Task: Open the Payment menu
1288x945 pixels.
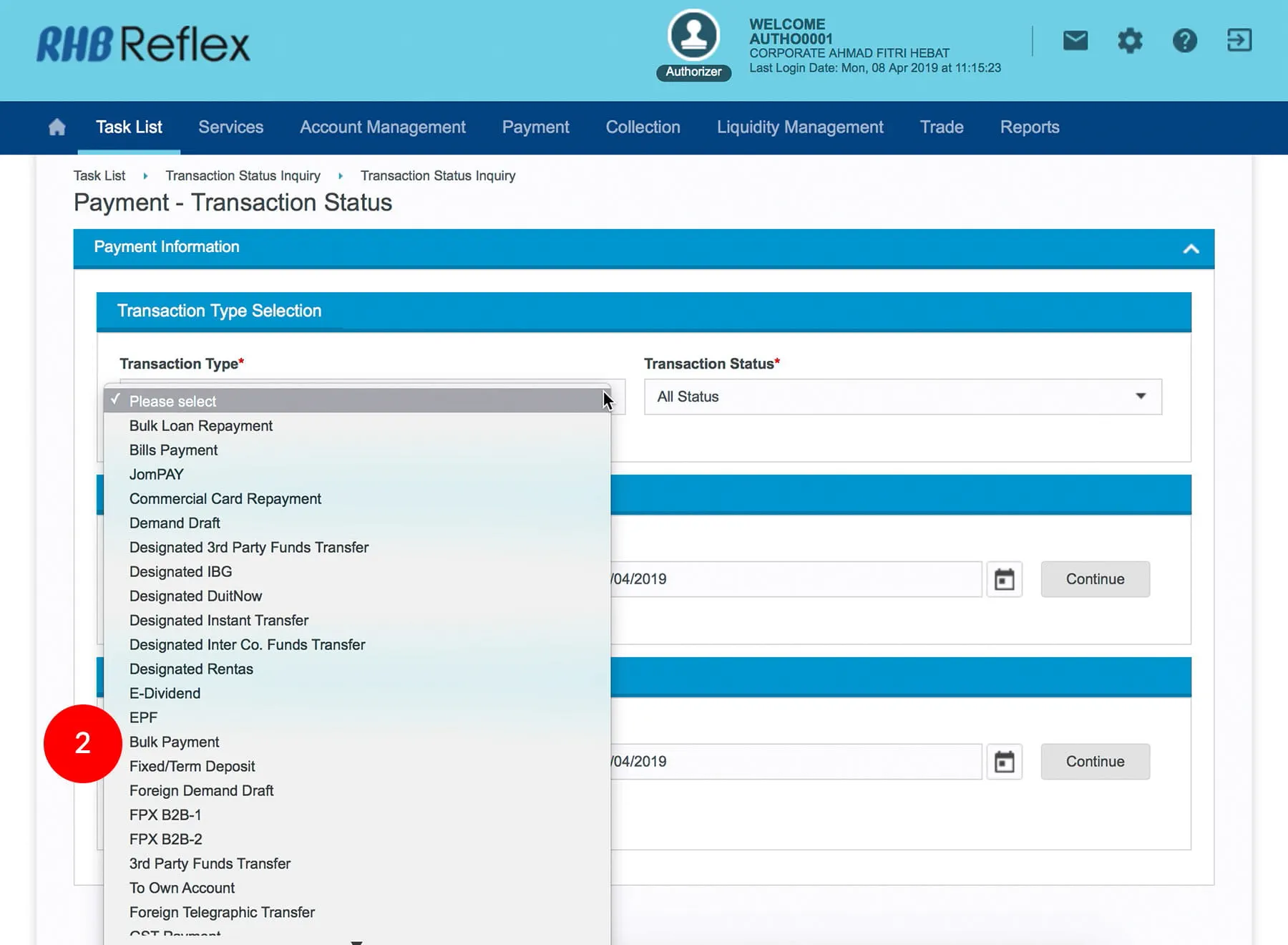Action: point(535,127)
